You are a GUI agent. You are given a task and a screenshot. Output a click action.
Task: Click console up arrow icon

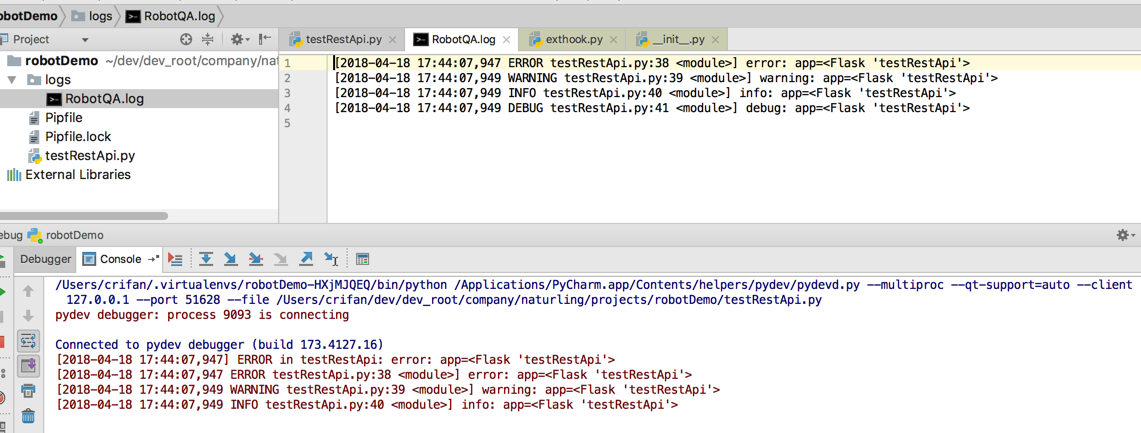tap(28, 292)
